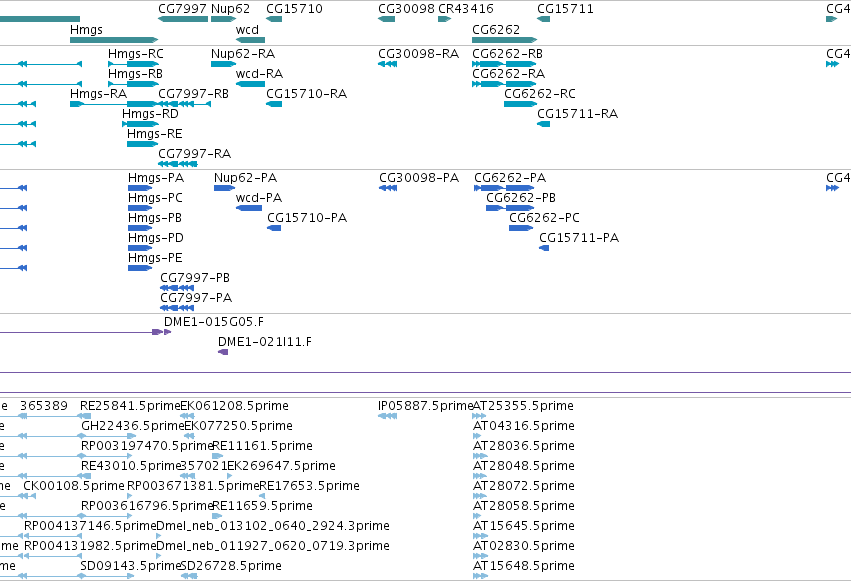The image size is (851, 581).
Task: Click clone end DME1-015G05.F
Action: click(214, 322)
